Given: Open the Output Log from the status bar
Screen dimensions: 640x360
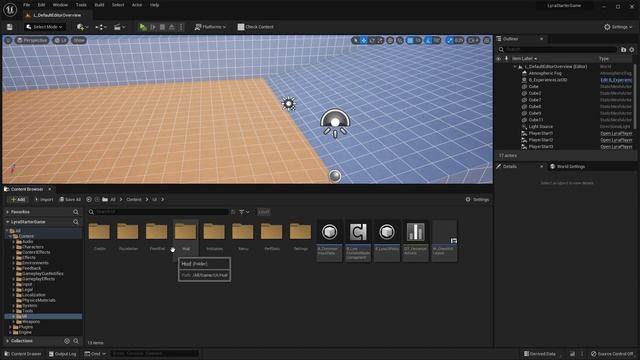Looking at the screenshot, I should click(x=62, y=354).
